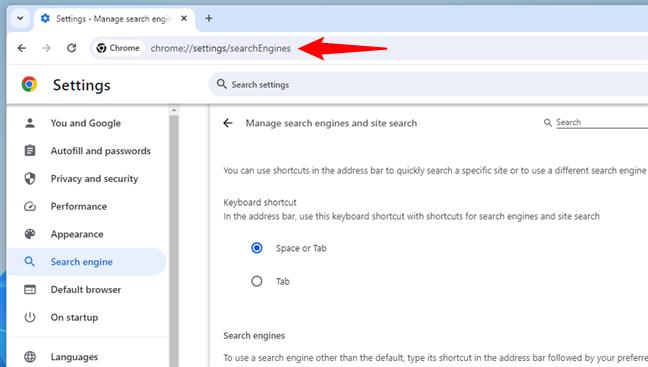Focus the search engines Search field
The width and height of the screenshot is (648, 367).
coord(602,122)
